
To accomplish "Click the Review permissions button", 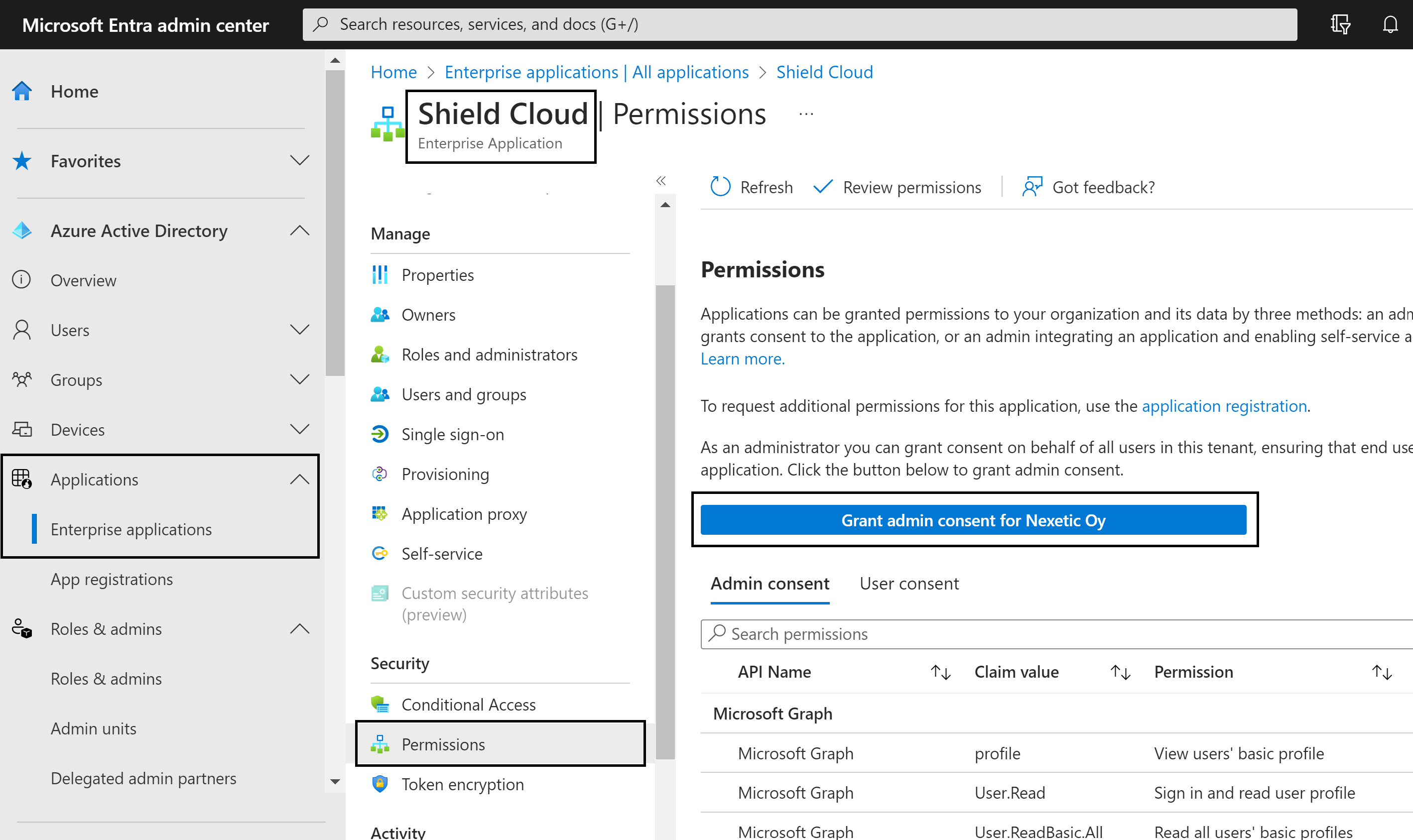I will tap(898, 187).
